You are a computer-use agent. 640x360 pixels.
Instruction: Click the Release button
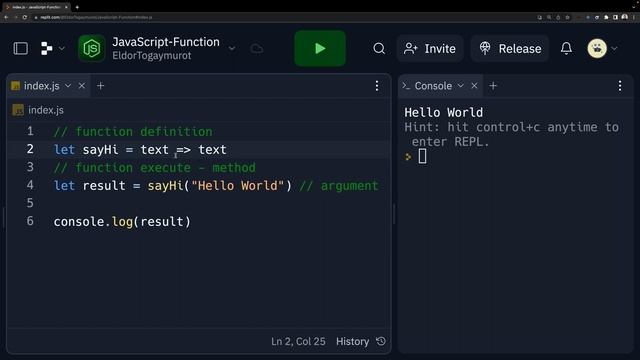[x=510, y=49]
